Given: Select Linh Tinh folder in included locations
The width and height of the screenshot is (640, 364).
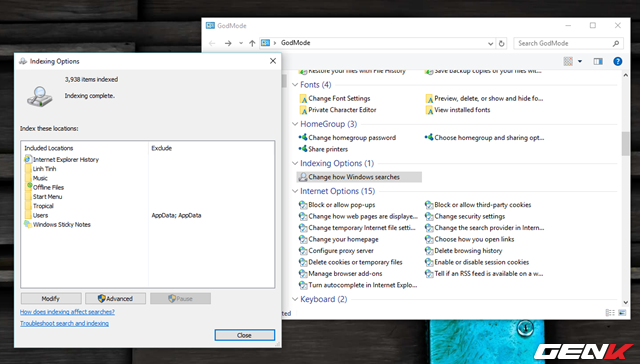Looking at the screenshot, I should [x=40, y=169].
